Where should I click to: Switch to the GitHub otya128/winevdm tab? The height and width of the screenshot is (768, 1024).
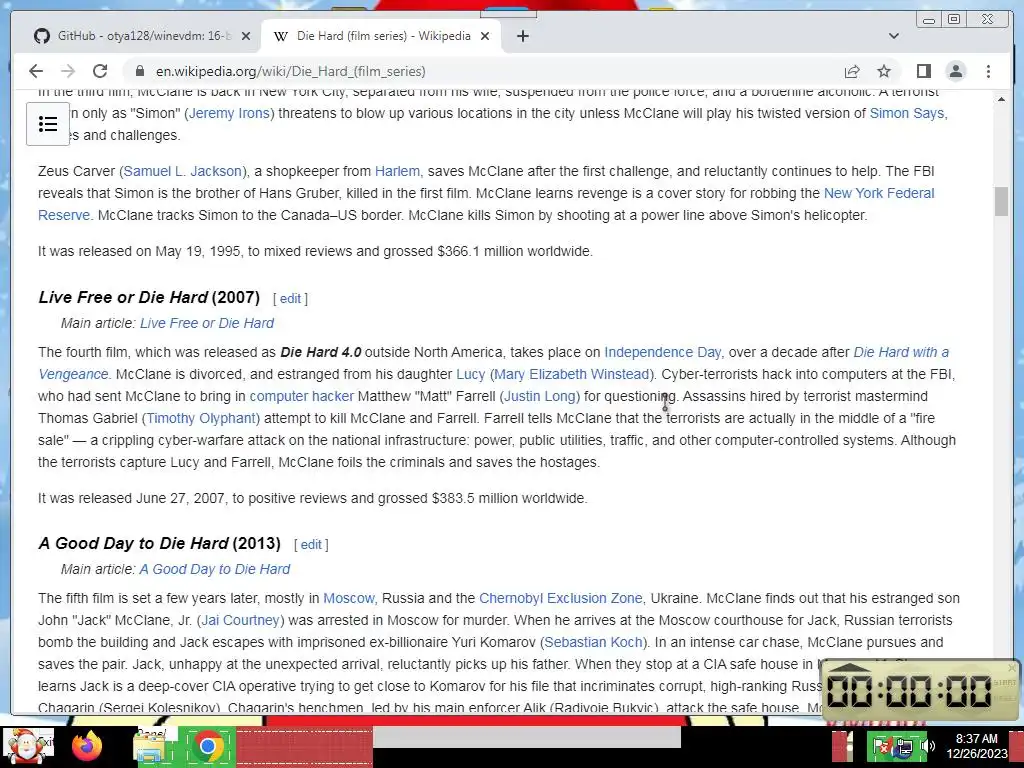coord(140,36)
